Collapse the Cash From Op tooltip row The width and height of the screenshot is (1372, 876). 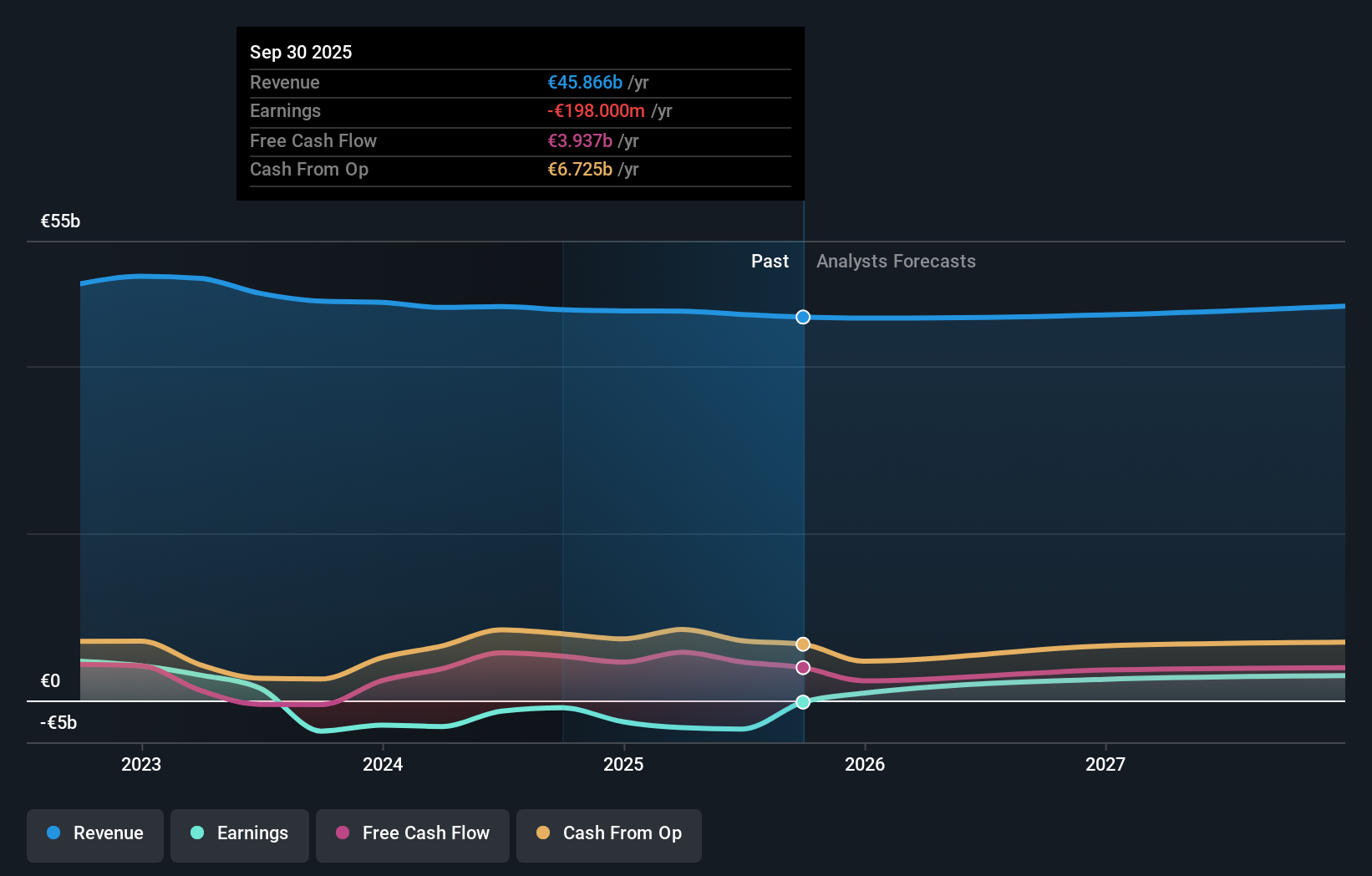(x=309, y=169)
